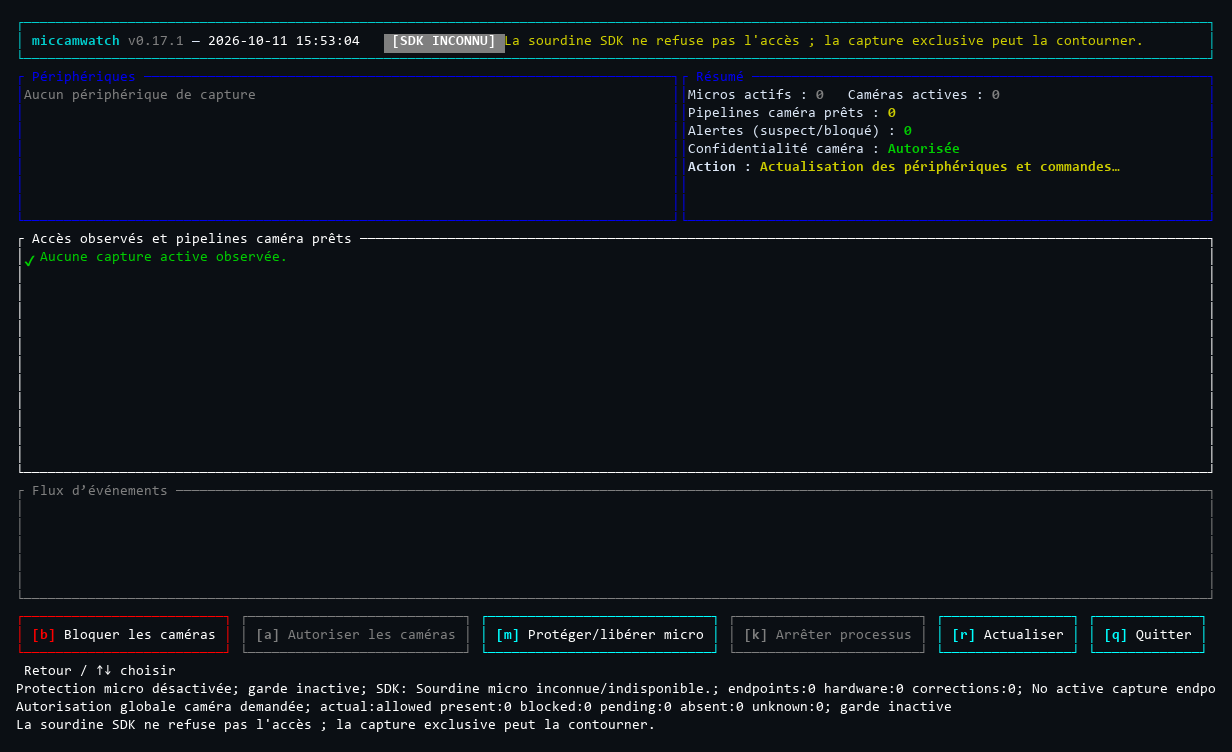Screen dimensions: 1232x752
Task: Click 'Aucun périphérique de capture' text
Action: tap(140, 95)
